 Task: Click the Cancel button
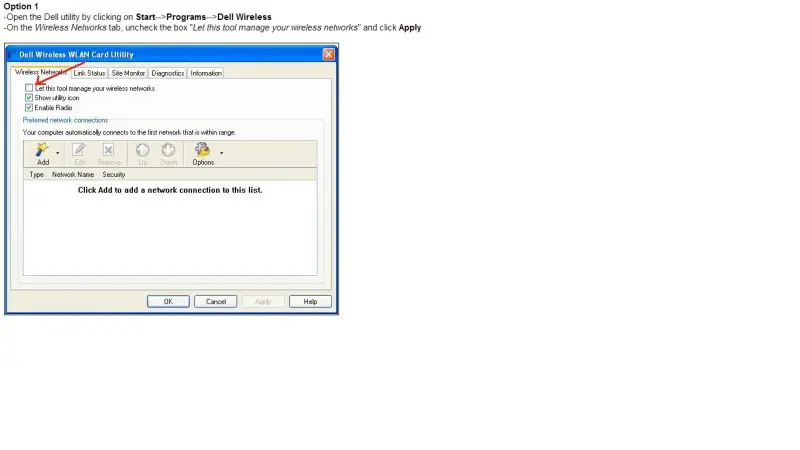(216, 302)
